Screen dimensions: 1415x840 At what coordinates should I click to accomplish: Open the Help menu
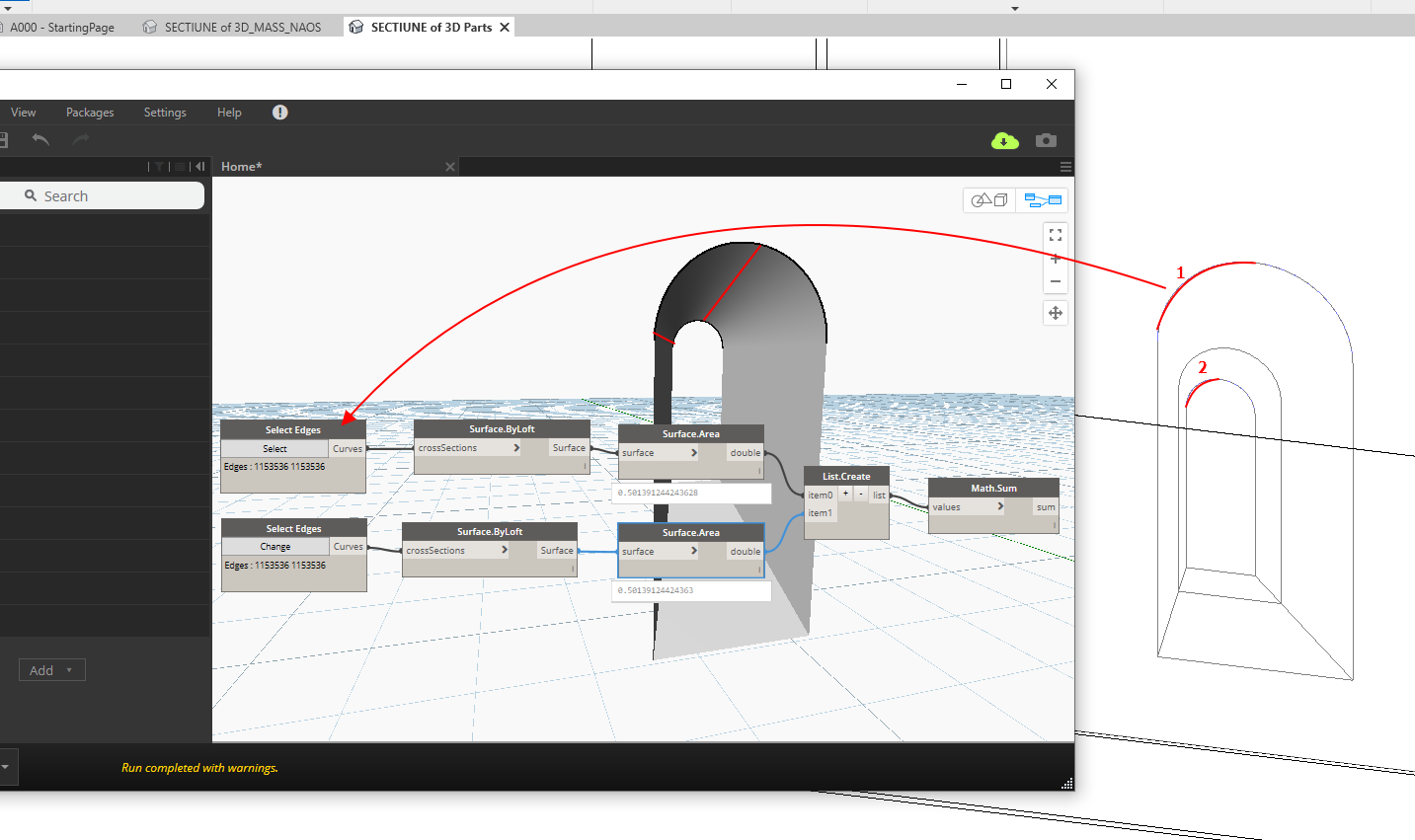(x=229, y=113)
